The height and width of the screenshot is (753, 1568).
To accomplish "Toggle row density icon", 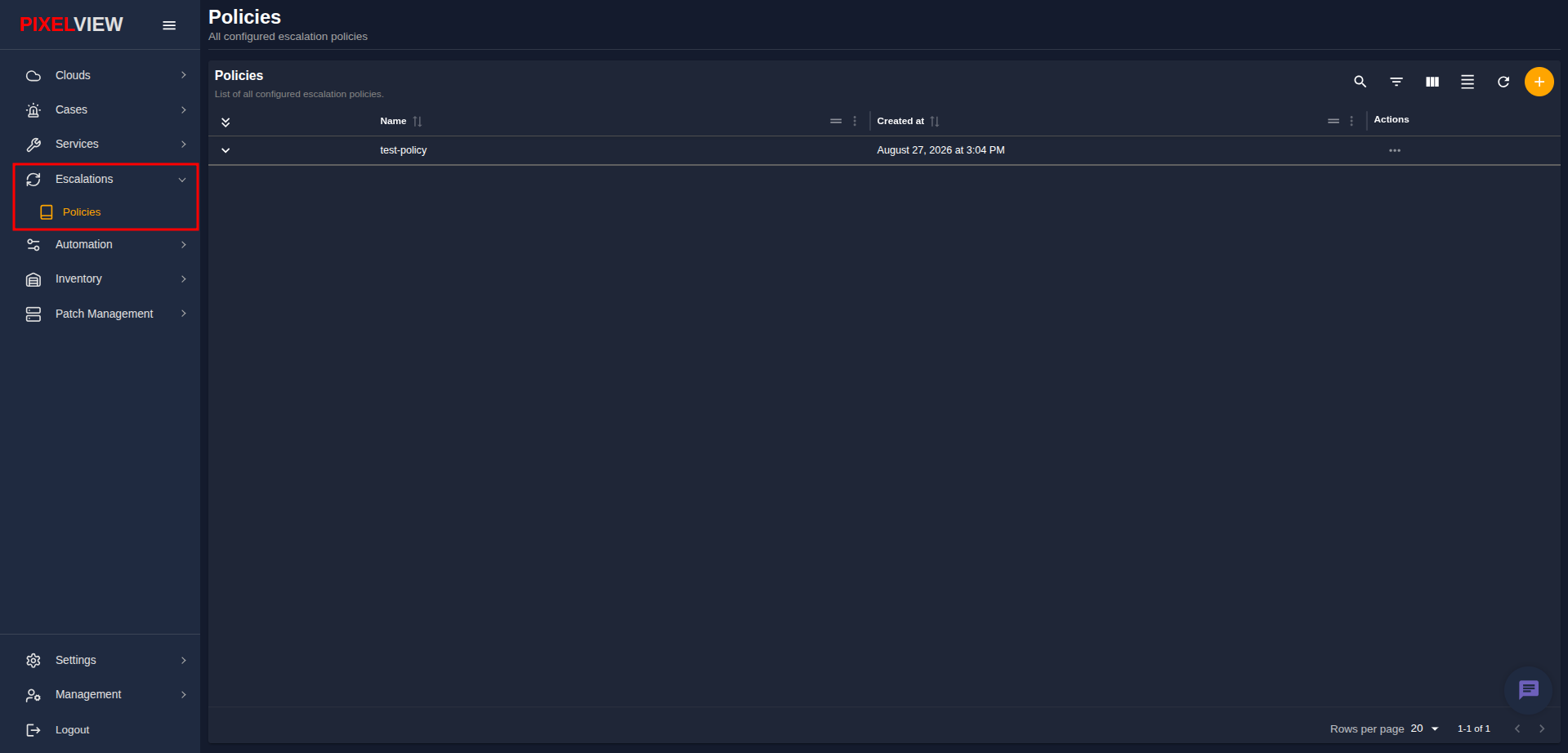I will pyautogui.click(x=1467, y=82).
